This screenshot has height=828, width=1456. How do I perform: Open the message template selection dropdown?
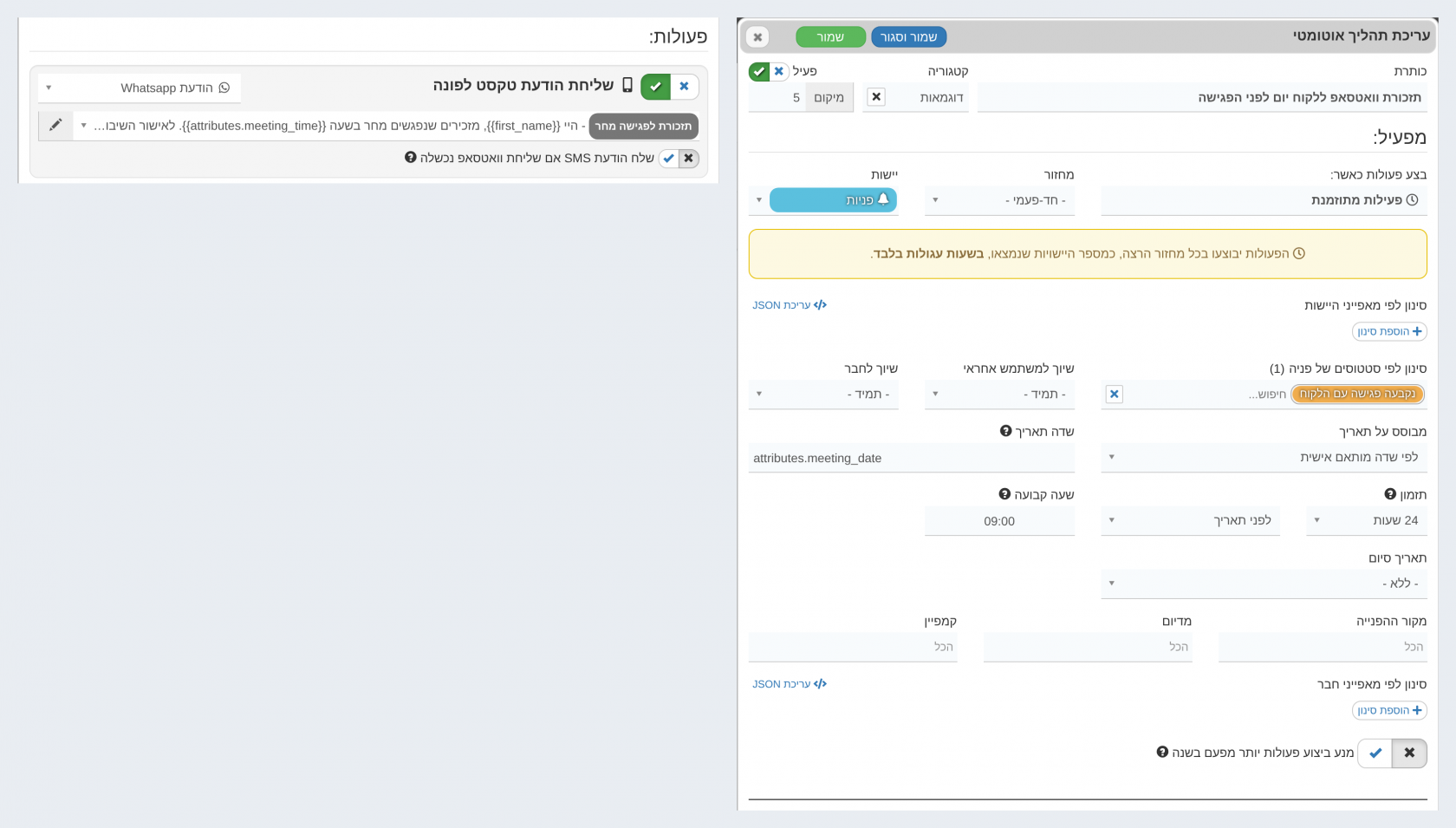(386, 126)
